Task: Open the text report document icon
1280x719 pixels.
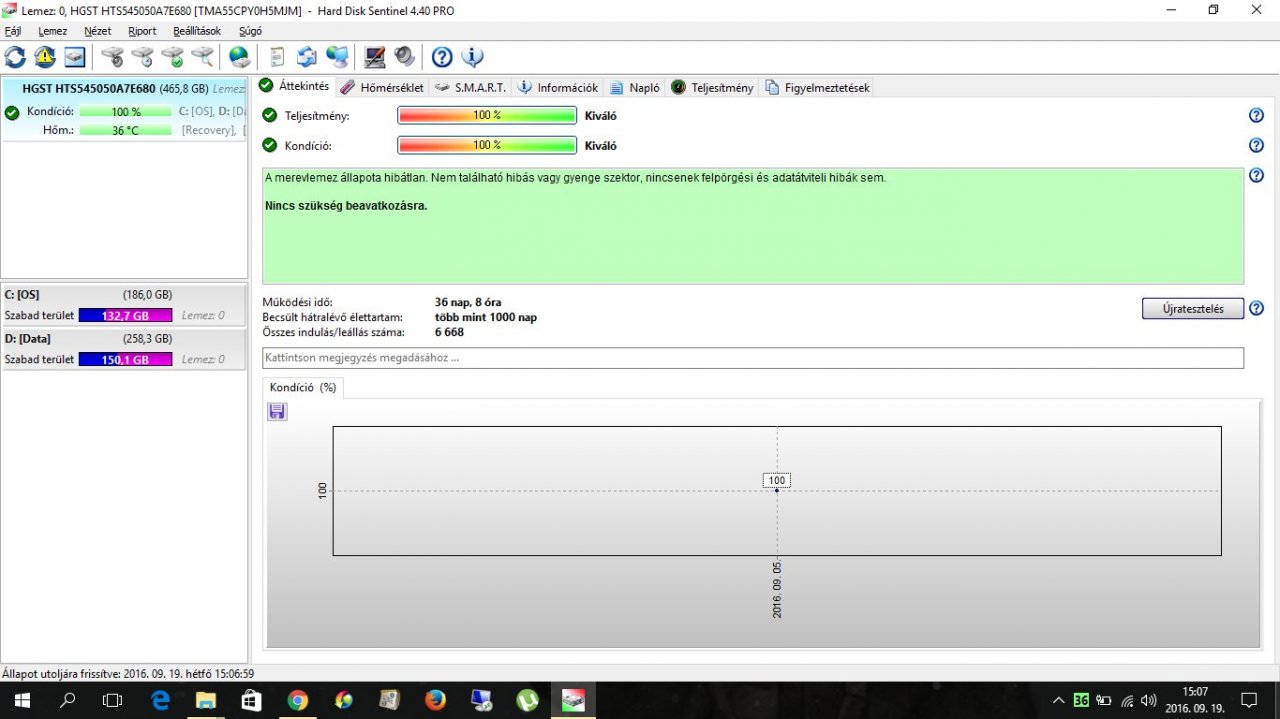Action: pyautogui.click(x=277, y=57)
